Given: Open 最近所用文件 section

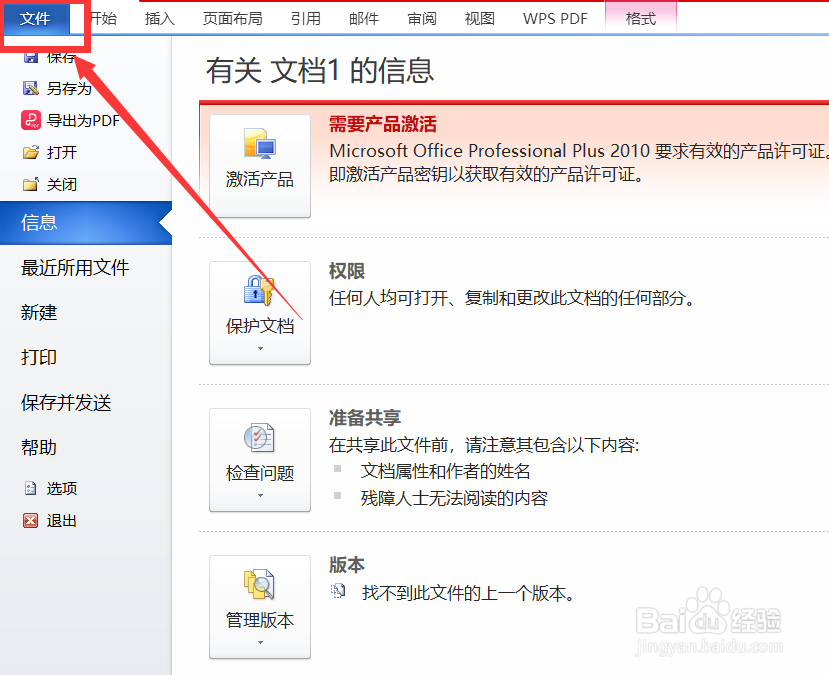Looking at the screenshot, I should (x=75, y=267).
